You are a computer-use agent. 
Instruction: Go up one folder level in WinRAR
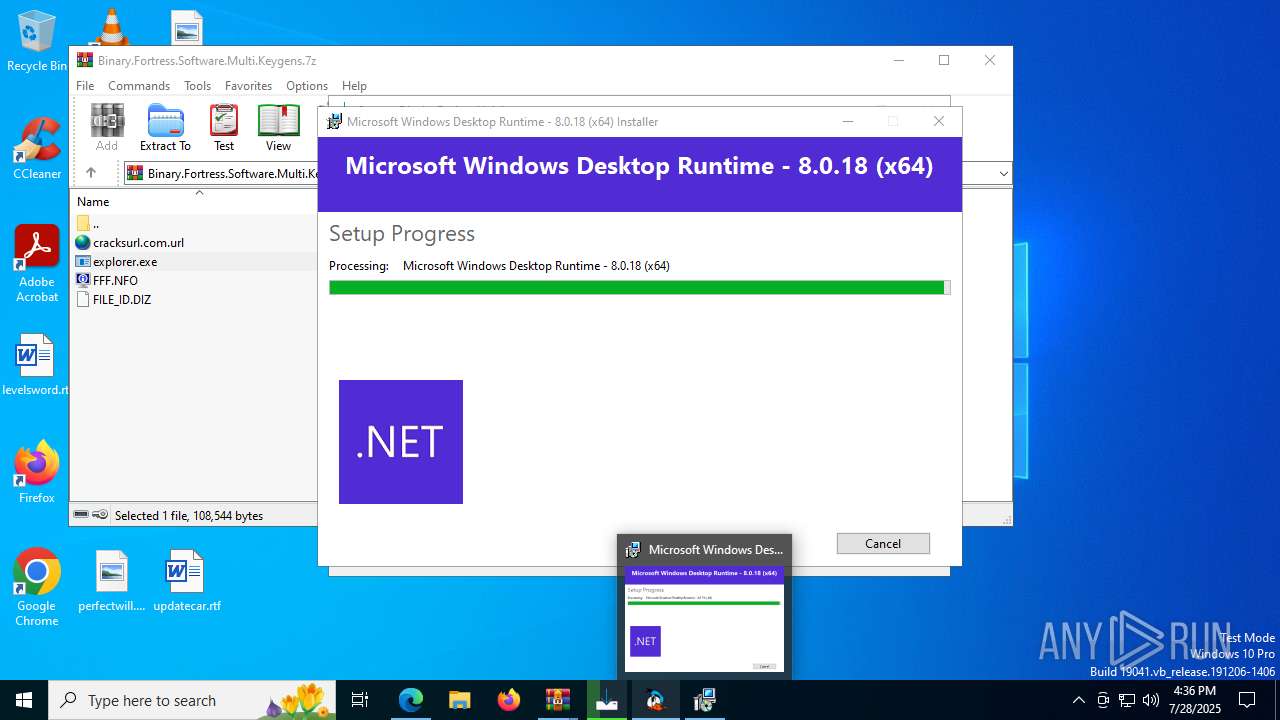(91, 173)
